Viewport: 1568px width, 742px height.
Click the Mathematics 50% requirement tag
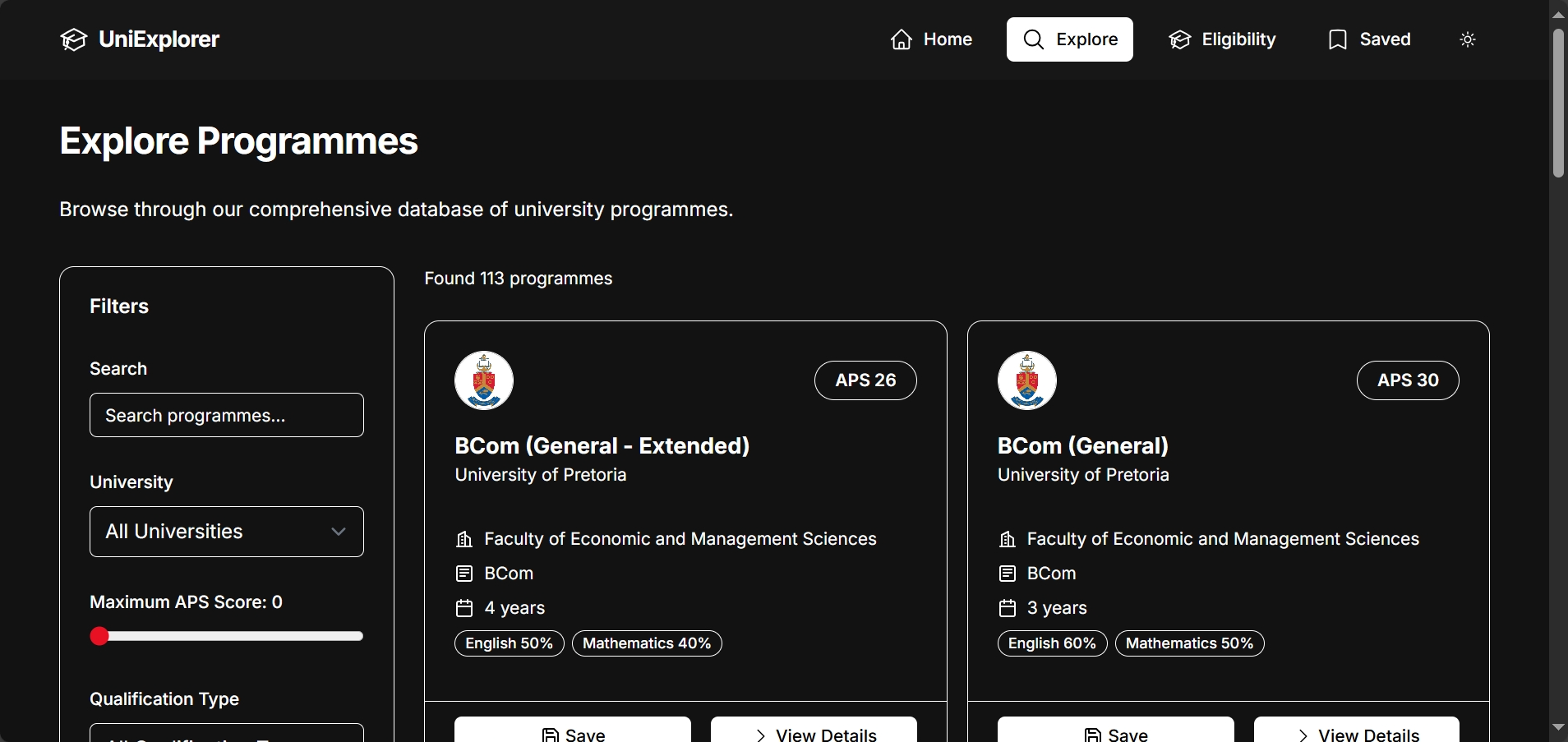[x=1189, y=643]
